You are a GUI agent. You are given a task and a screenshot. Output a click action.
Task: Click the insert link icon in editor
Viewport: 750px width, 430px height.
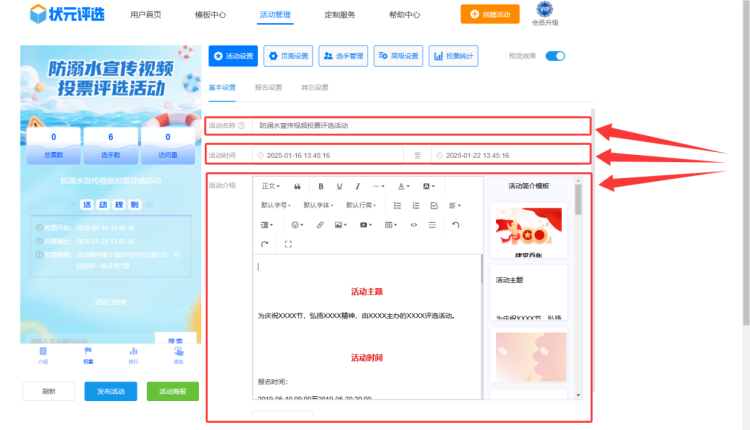pos(320,225)
